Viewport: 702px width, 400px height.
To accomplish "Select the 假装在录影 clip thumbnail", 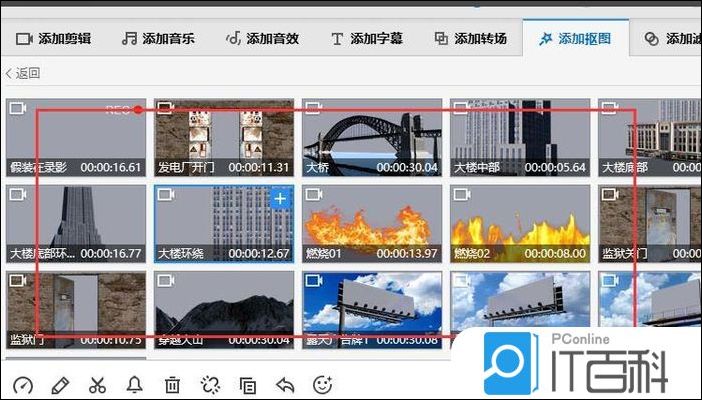I will (x=76, y=137).
